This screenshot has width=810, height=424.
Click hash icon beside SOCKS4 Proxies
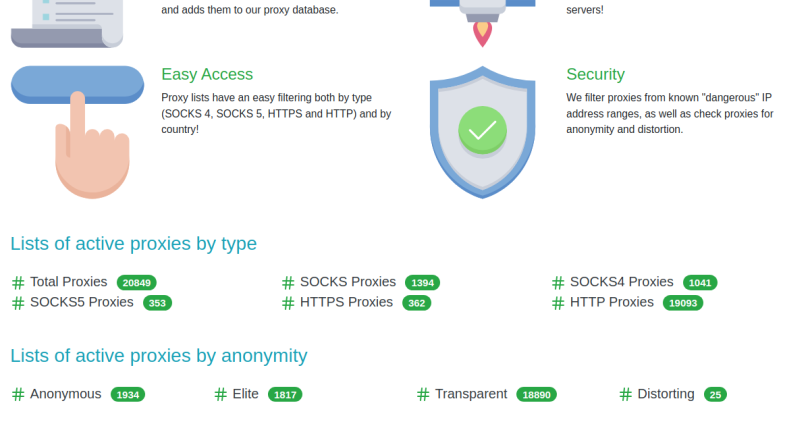point(558,283)
